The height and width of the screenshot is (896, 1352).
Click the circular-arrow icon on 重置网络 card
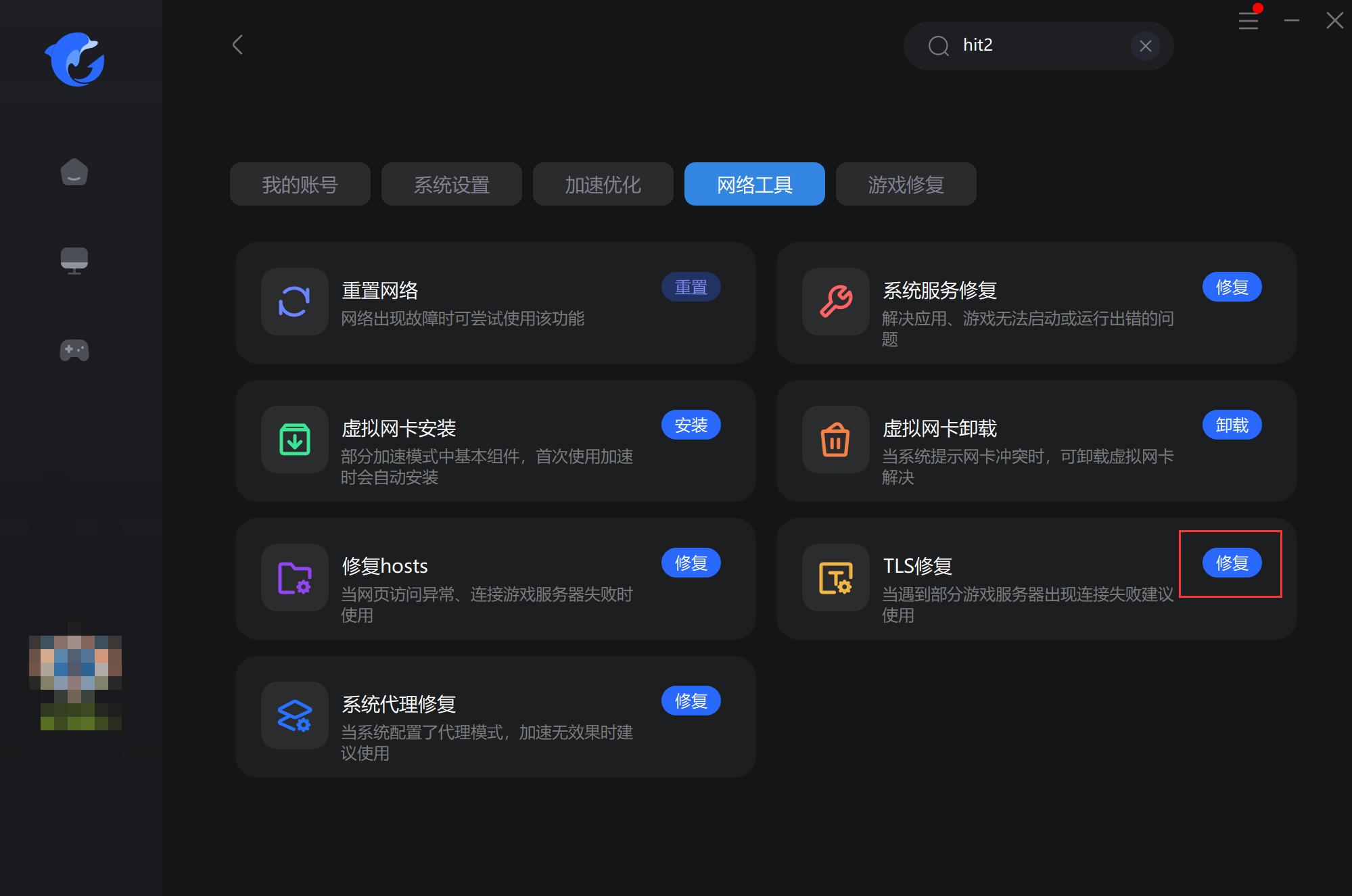click(294, 302)
